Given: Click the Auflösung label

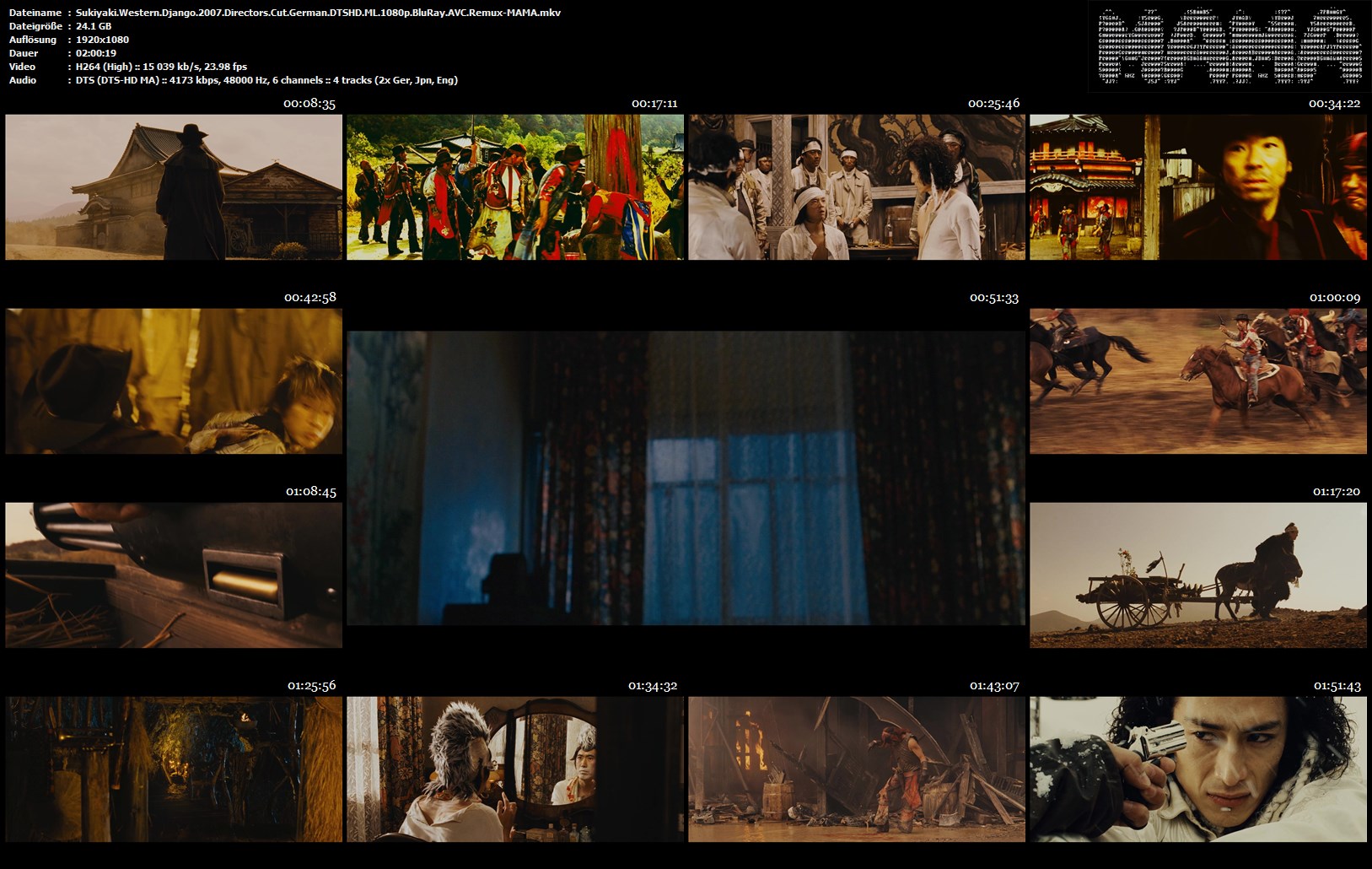Looking at the screenshot, I should coord(33,40).
